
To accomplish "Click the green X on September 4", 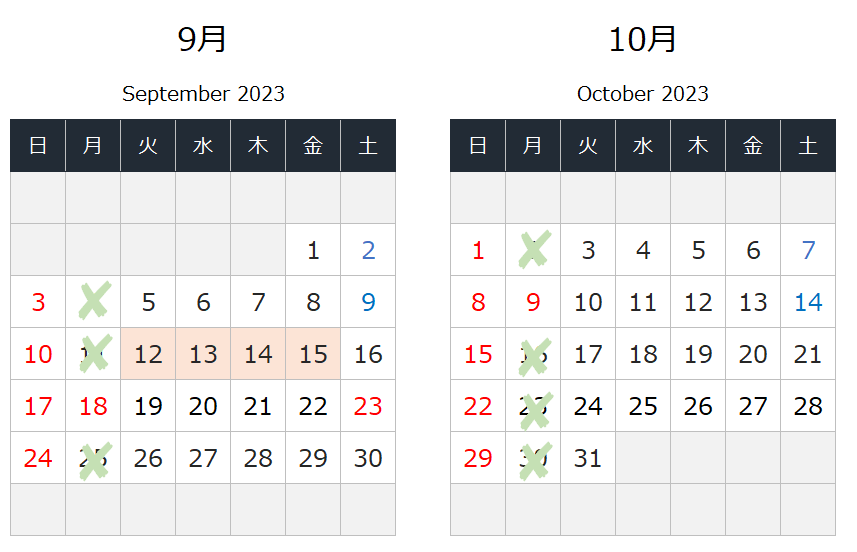I will click(x=95, y=300).
